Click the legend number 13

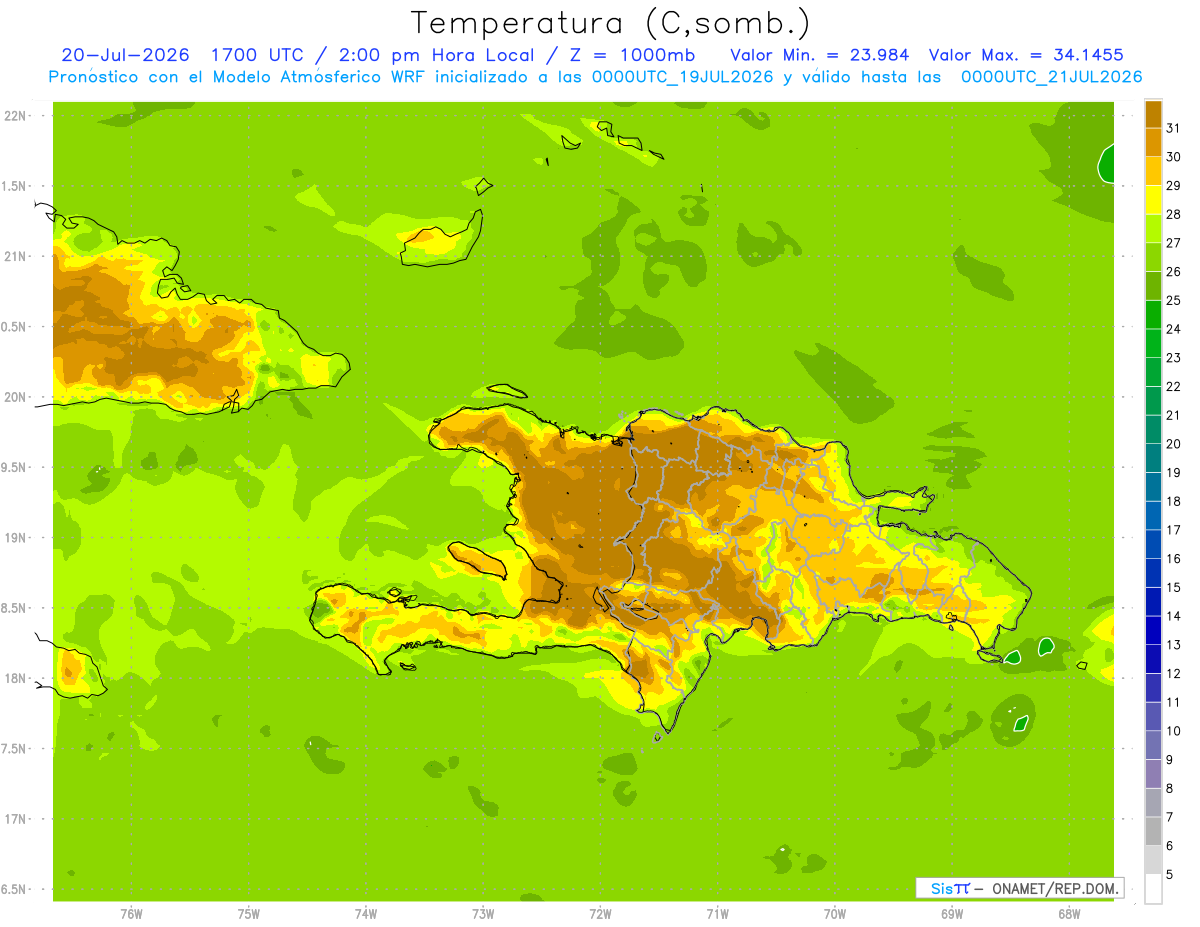(x=1174, y=645)
